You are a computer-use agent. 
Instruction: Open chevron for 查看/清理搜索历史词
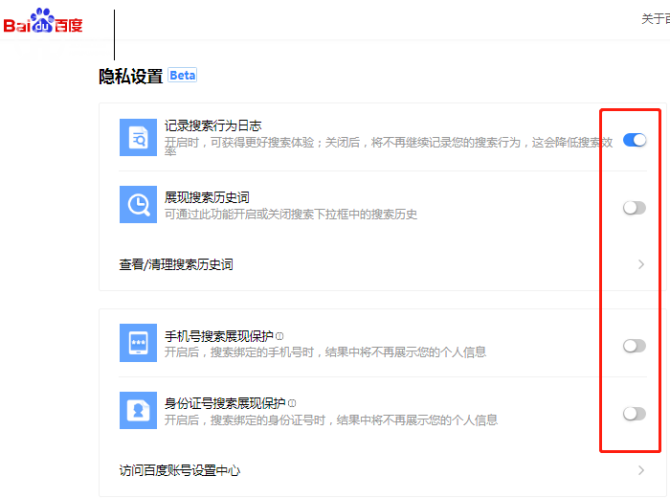[641, 264]
